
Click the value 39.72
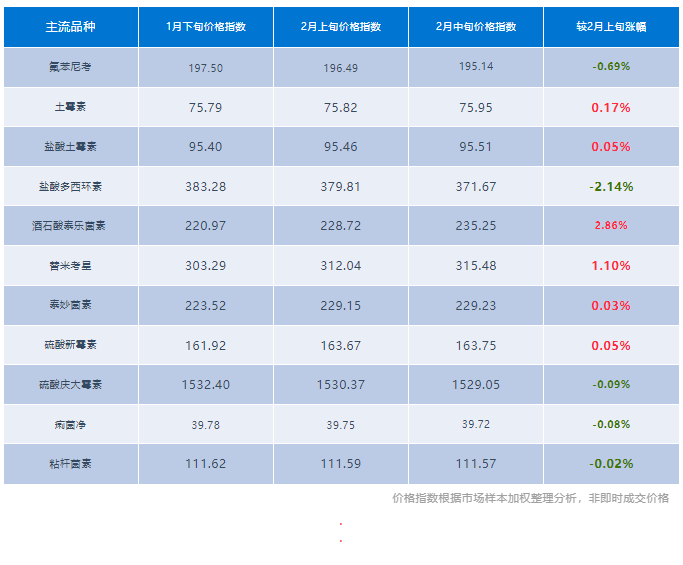point(476,424)
